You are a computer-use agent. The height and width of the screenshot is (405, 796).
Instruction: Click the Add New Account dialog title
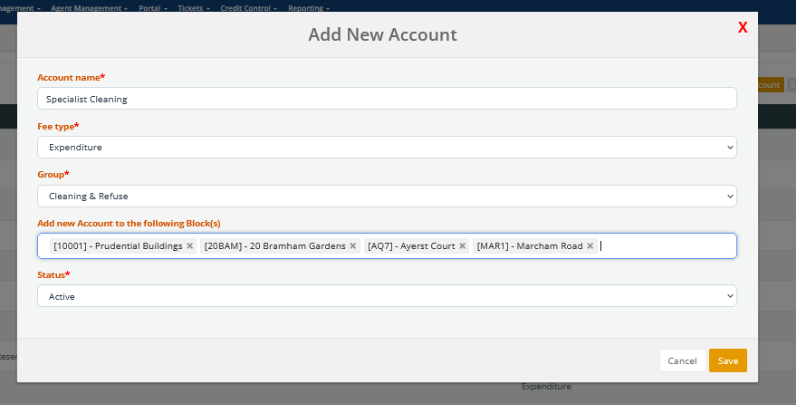(x=382, y=35)
